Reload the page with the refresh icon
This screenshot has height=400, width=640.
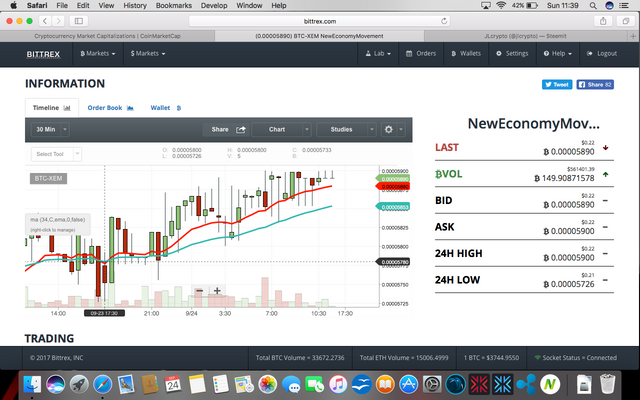pyautogui.click(x=444, y=21)
